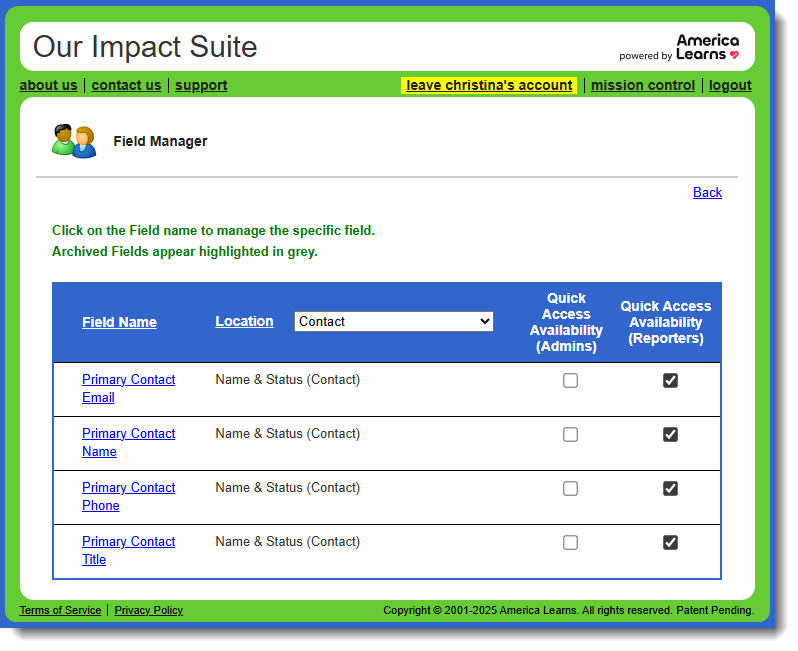The image size is (798, 651).
Task: Toggle Reporters checkbox for Primary Contact Email
Action: [670, 380]
